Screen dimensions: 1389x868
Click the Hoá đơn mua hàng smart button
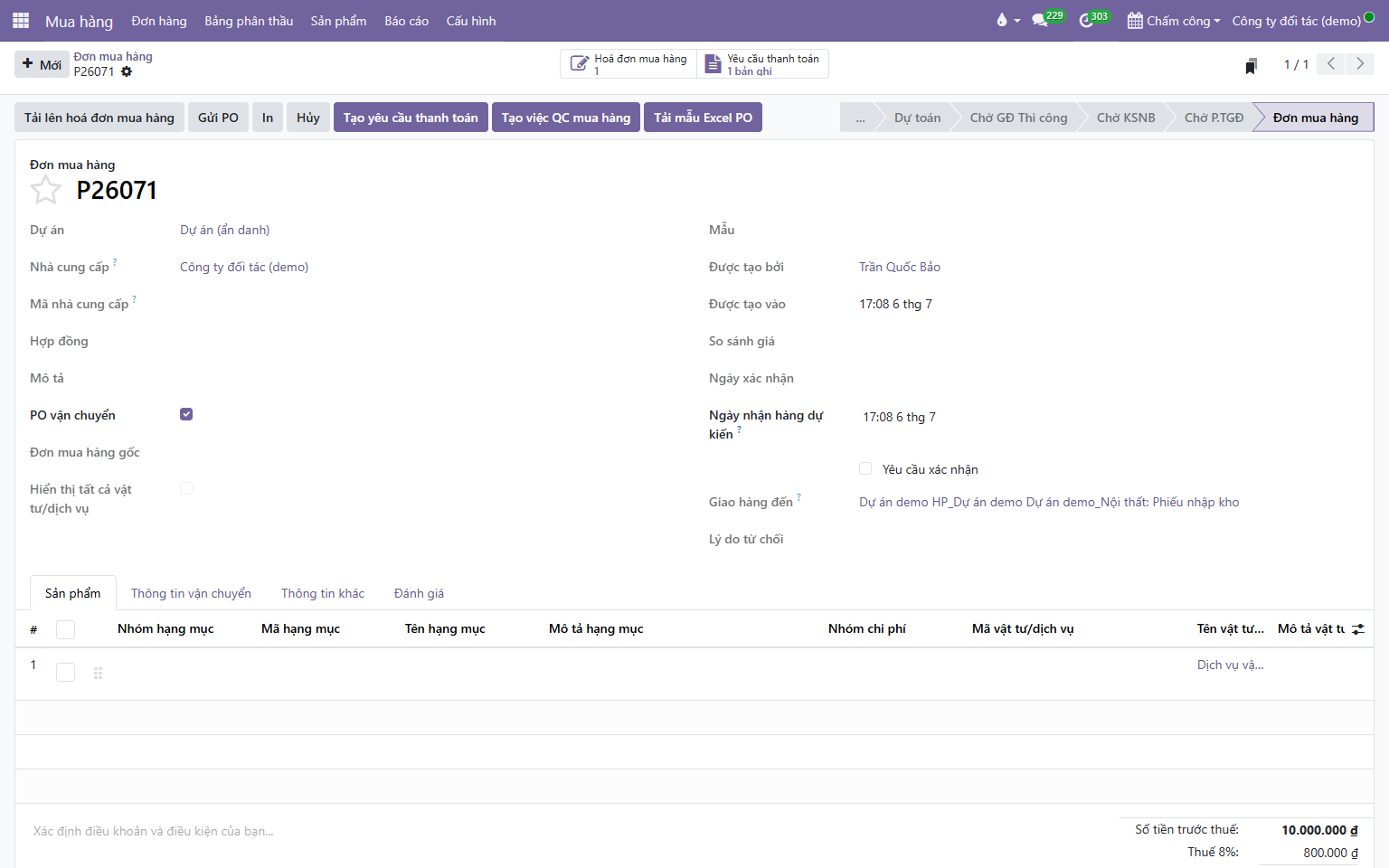coord(628,64)
